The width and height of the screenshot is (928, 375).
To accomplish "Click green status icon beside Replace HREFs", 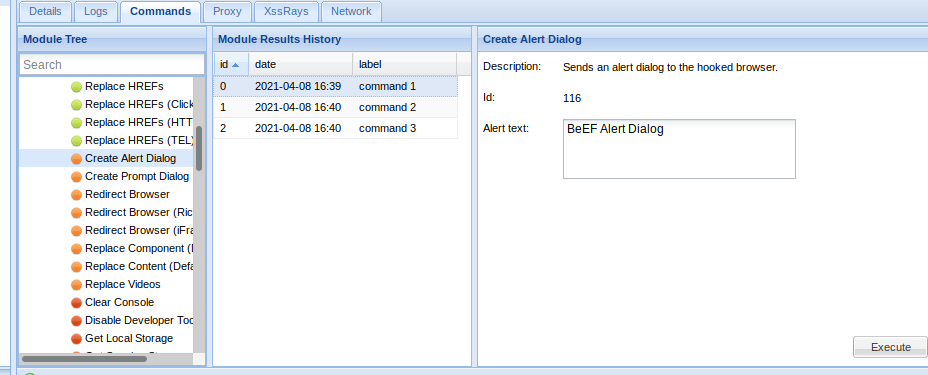I will click(x=76, y=87).
